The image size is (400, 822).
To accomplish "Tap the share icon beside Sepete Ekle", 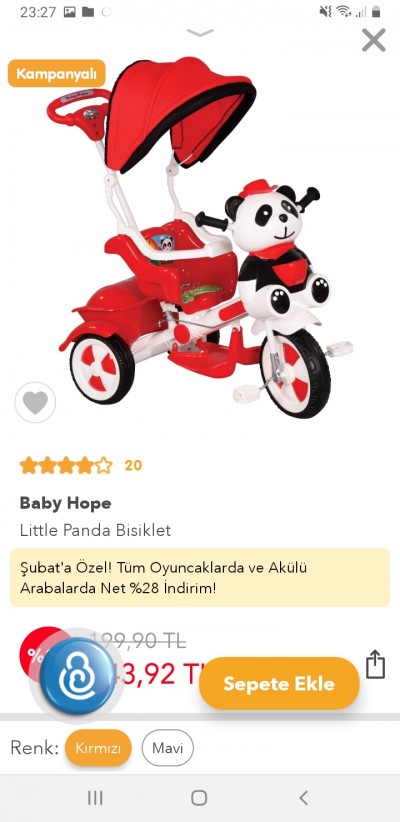I will [x=375, y=665].
